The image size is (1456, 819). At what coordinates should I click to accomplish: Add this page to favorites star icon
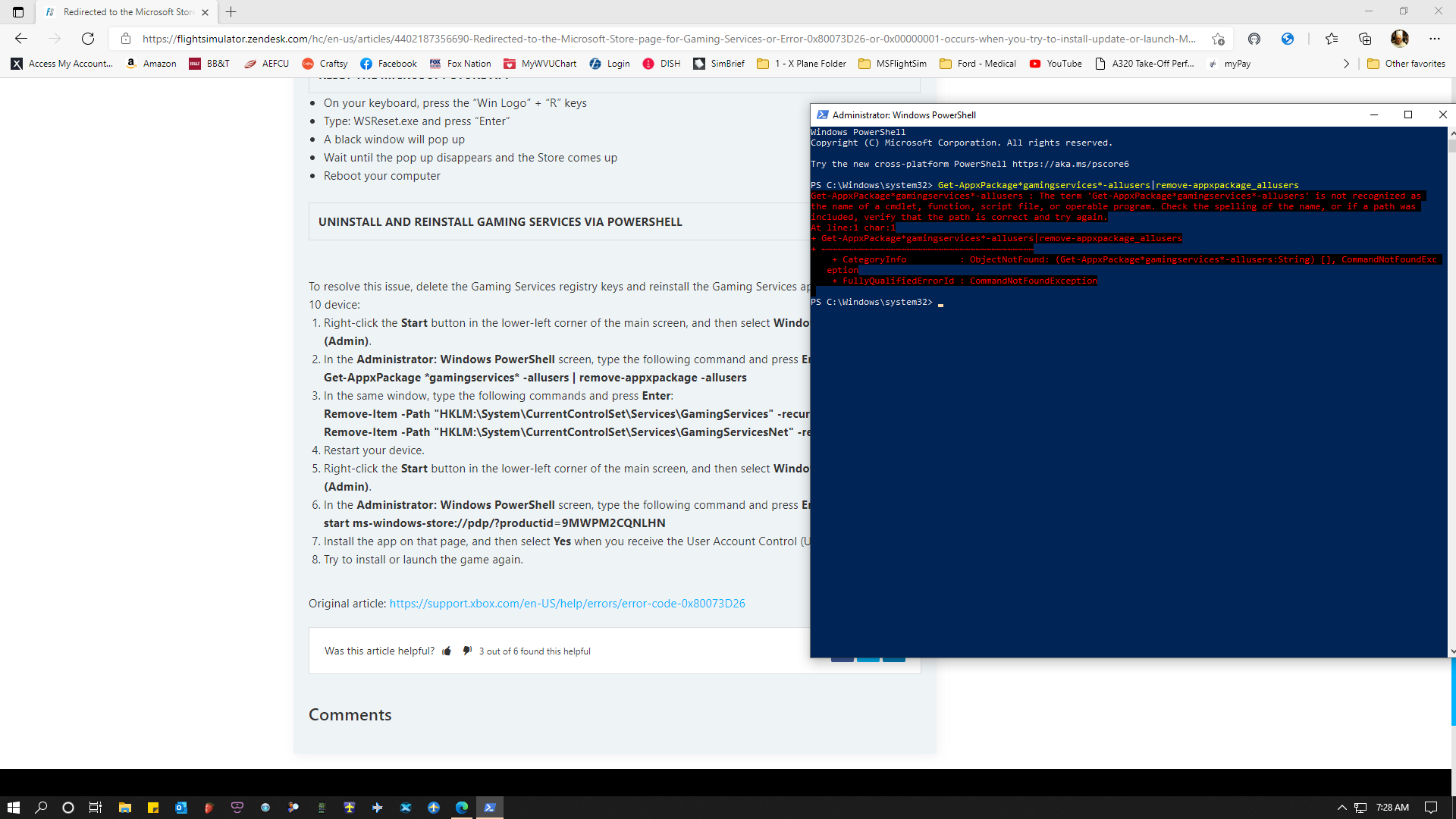click(1218, 39)
